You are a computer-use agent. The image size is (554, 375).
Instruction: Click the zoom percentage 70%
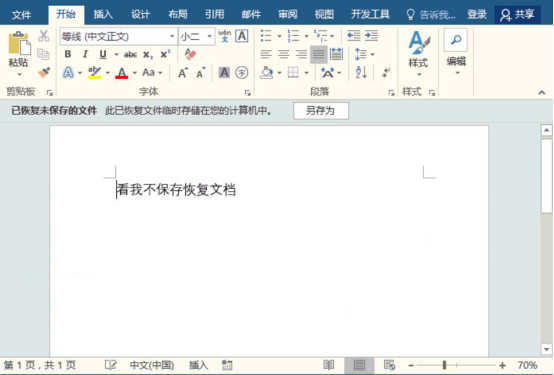[527, 365]
